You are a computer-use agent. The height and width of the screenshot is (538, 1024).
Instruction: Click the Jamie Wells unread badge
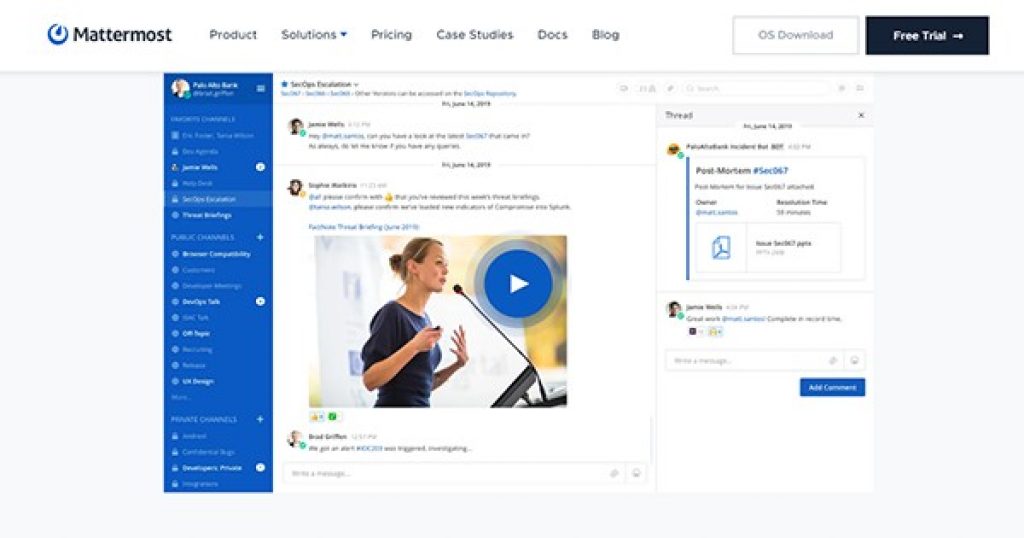point(260,167)
